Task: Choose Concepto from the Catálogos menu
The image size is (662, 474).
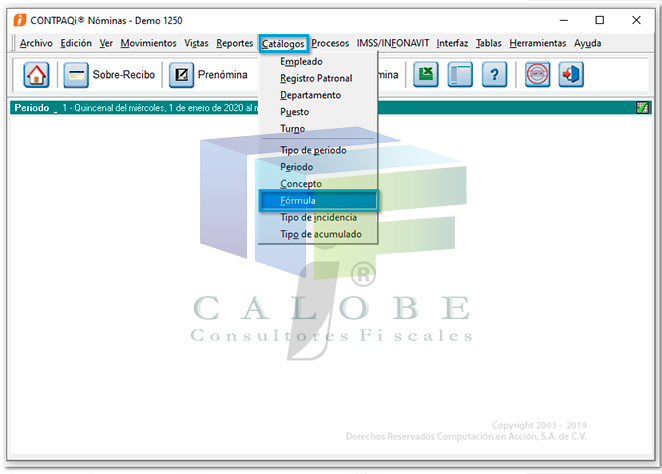Action: pyautogui.click(x=318, y=184)
